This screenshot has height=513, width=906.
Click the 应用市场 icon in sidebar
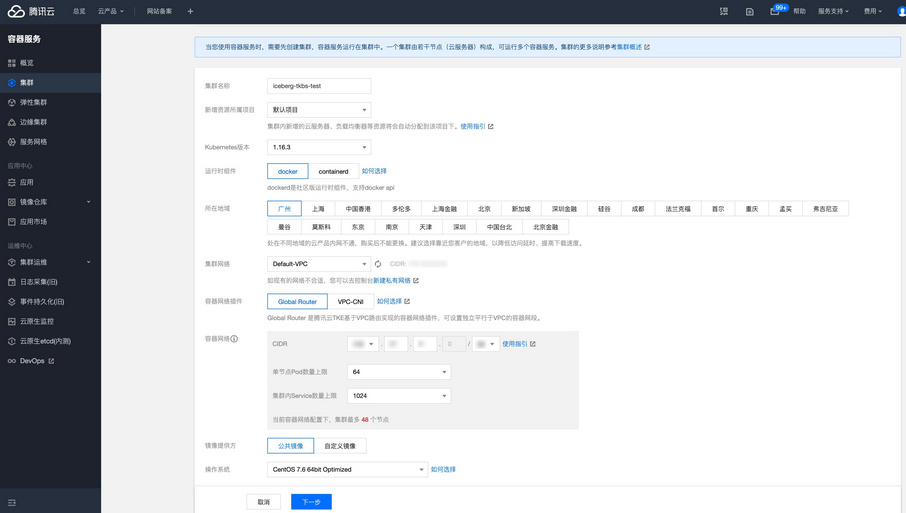12,221
